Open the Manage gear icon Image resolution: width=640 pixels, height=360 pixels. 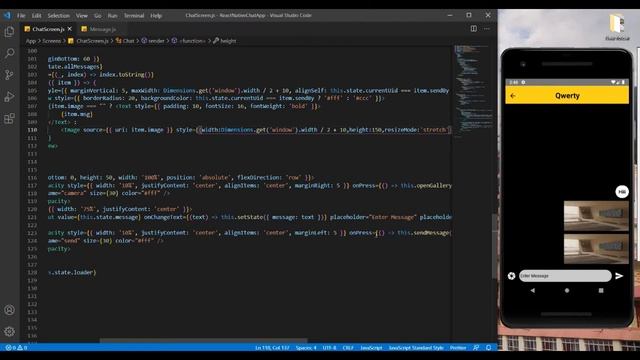click(9, 331)
